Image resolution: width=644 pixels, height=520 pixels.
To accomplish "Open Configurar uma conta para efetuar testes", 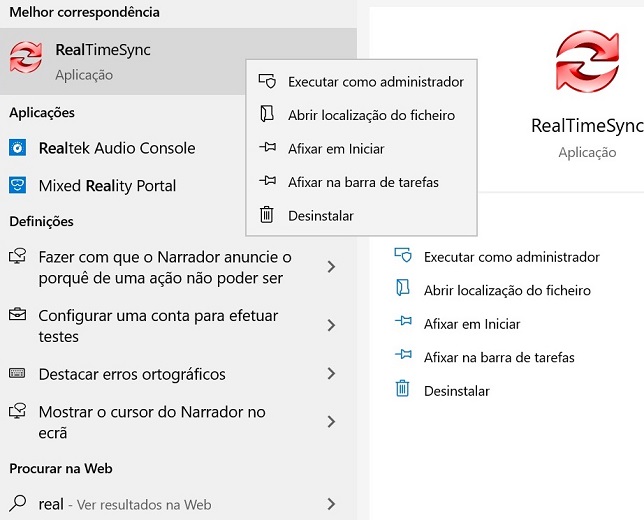I will 178,326.
